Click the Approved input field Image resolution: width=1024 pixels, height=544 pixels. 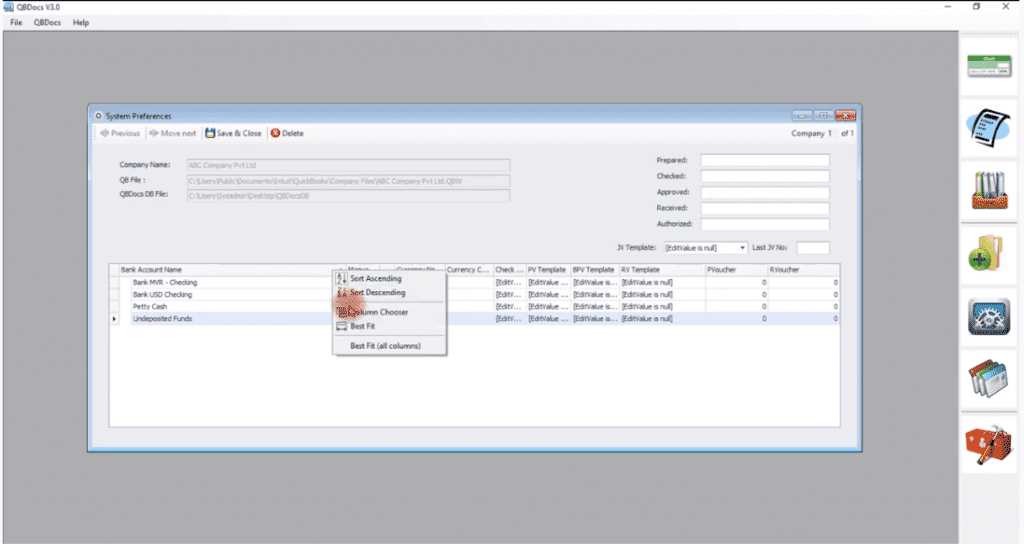click(765, 192)
